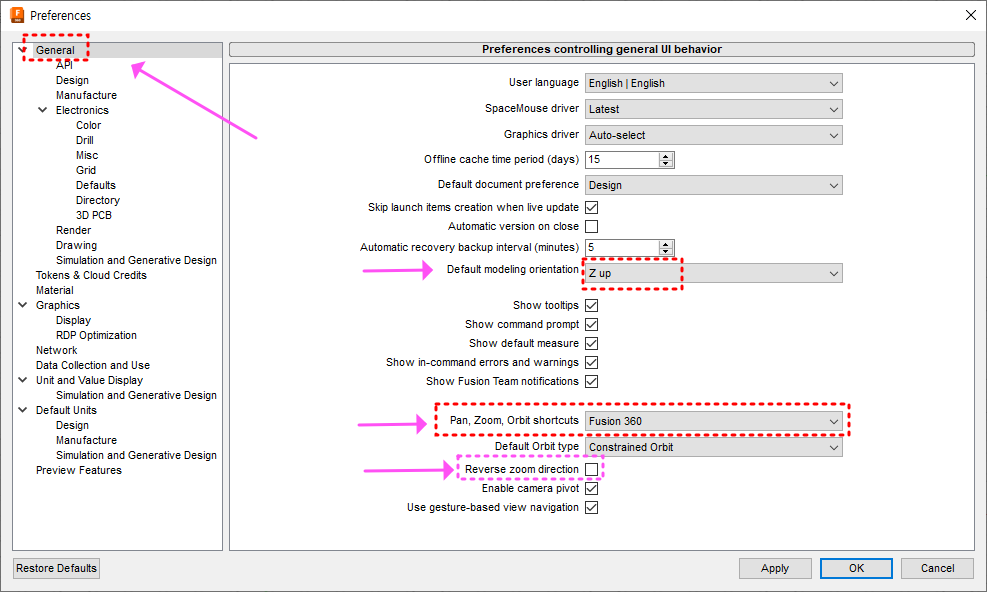Select Graphics preferences item
Viewport: 987px width, 592px height.
click(58, 305)
